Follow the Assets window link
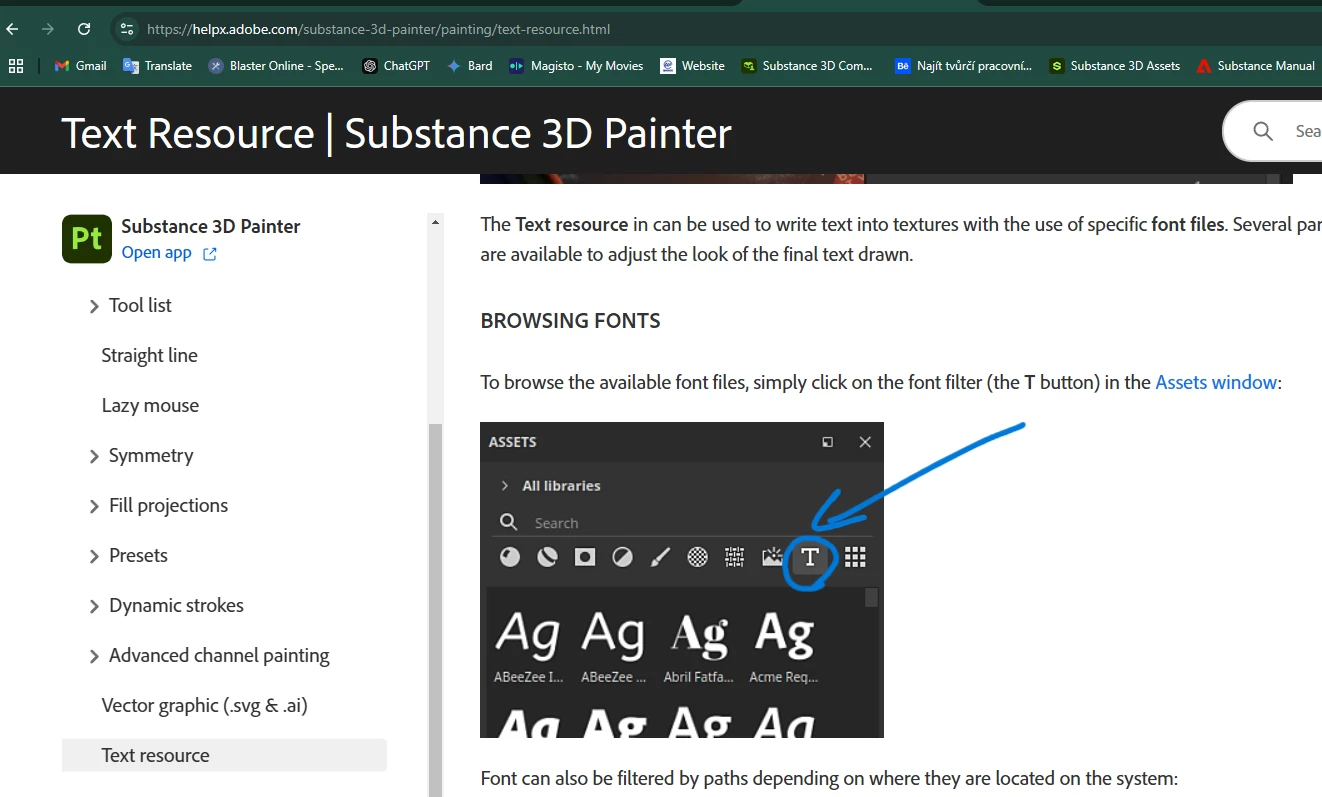This screenshot has height=797, width=1322. pyautogui.click(x=1216, y=382)
